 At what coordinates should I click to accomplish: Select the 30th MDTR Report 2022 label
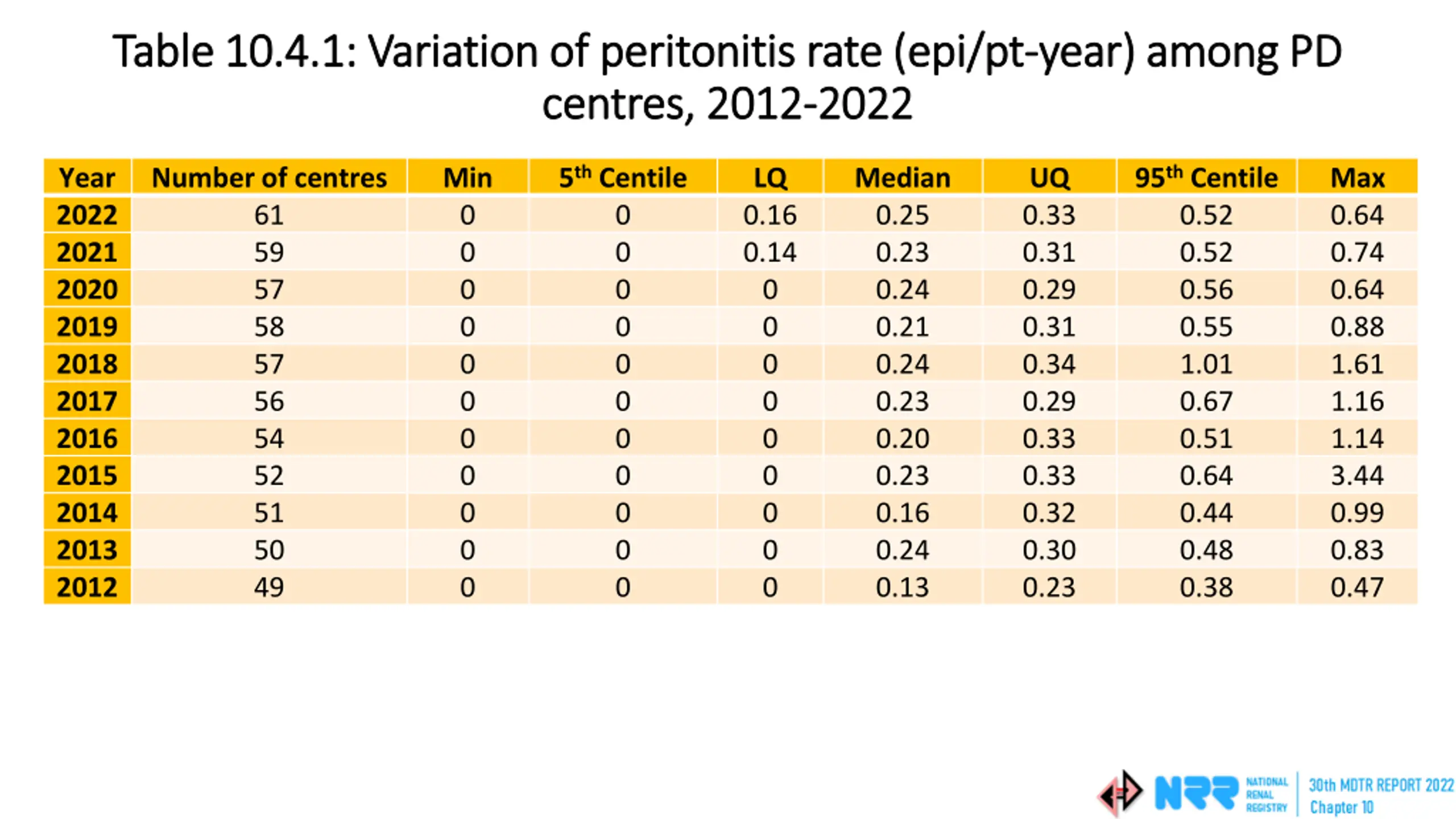(x=1381, y=785)
